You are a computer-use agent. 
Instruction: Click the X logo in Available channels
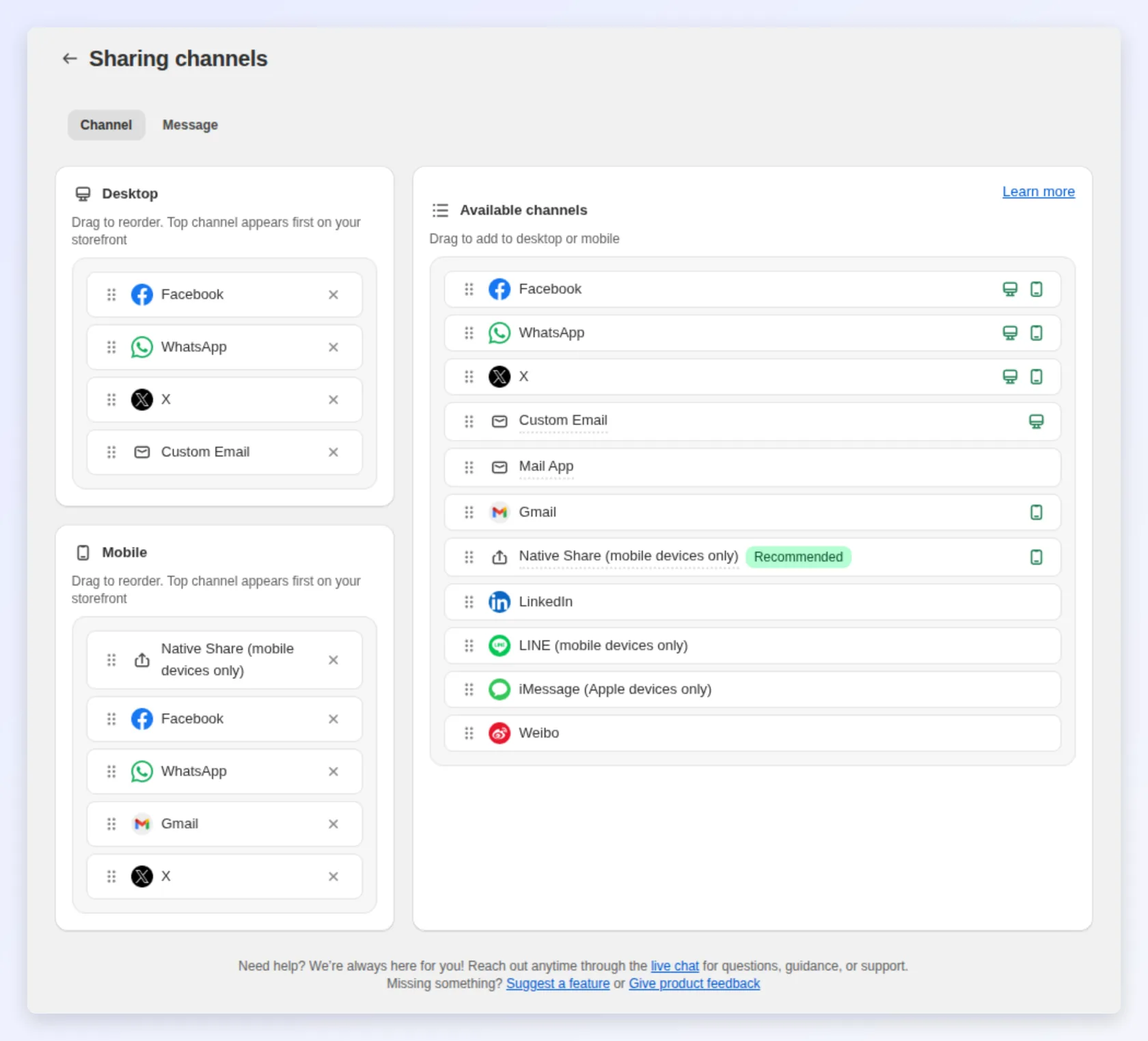[500, 377]
